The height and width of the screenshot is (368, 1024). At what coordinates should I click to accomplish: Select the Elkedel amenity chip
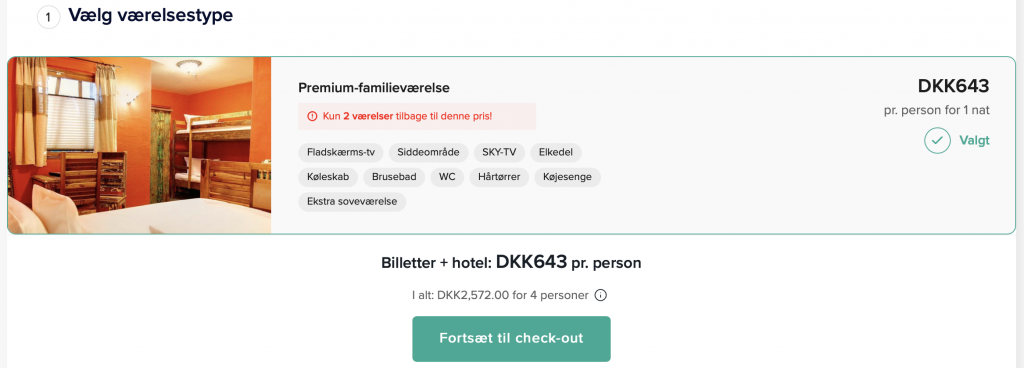tap(556, 153)
